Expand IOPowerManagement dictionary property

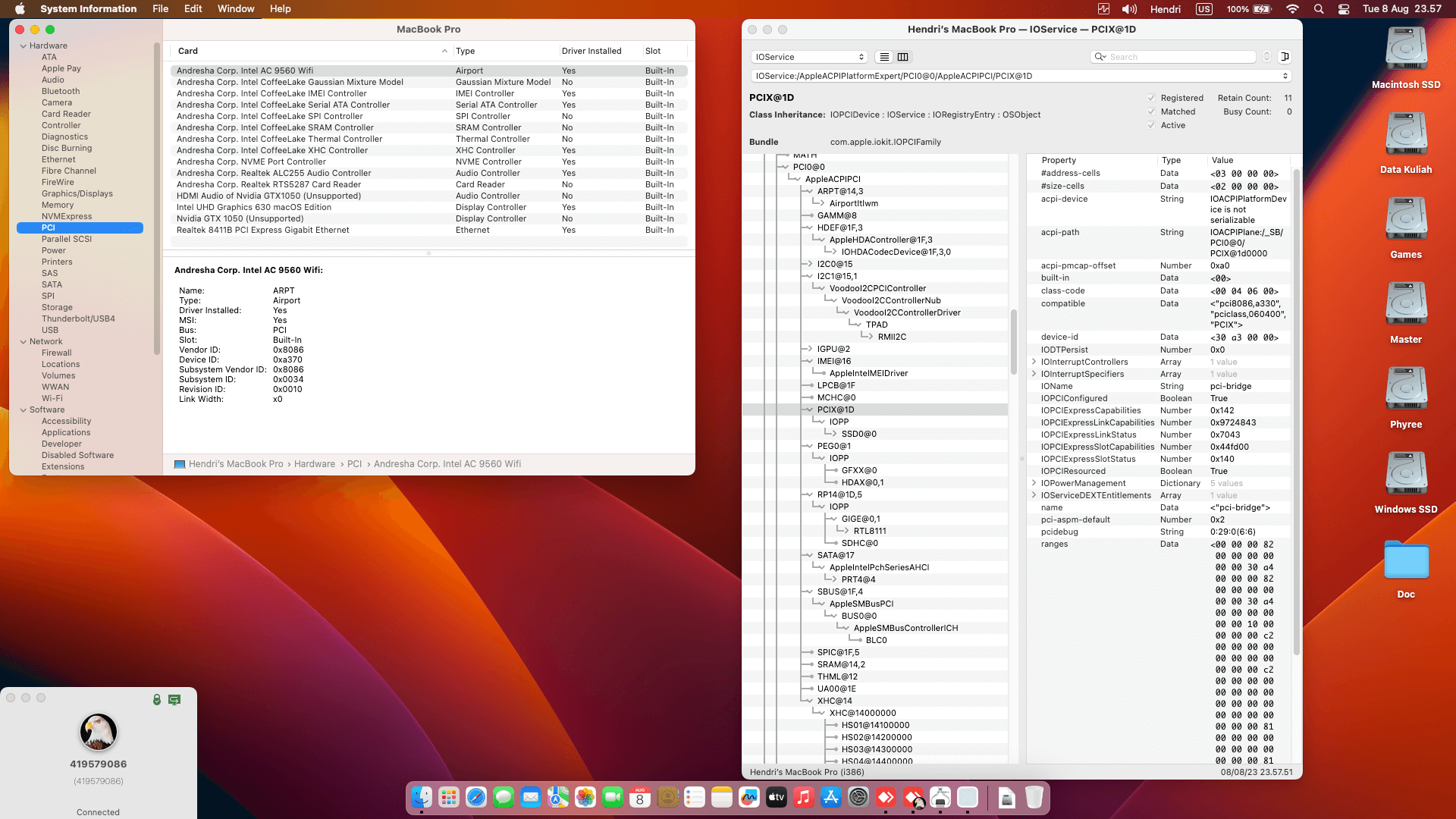pos(1034,483)
